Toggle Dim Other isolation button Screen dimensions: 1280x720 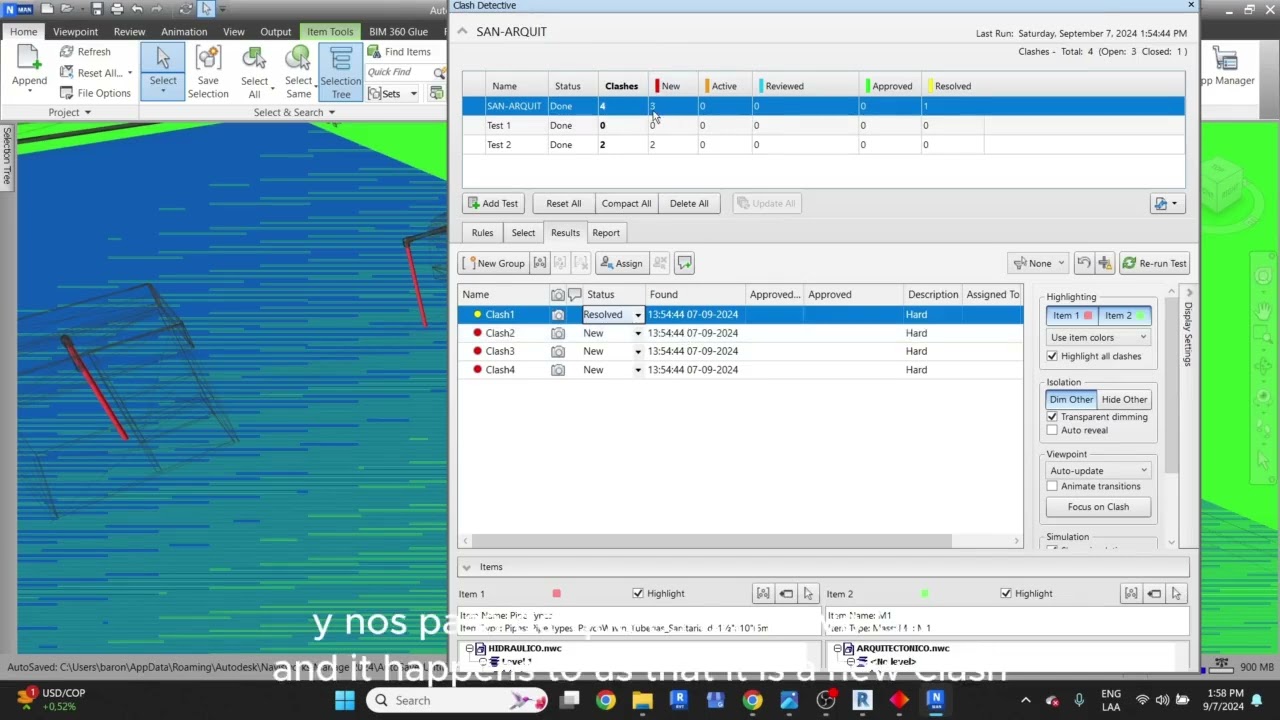click(x=1071, y=400)
